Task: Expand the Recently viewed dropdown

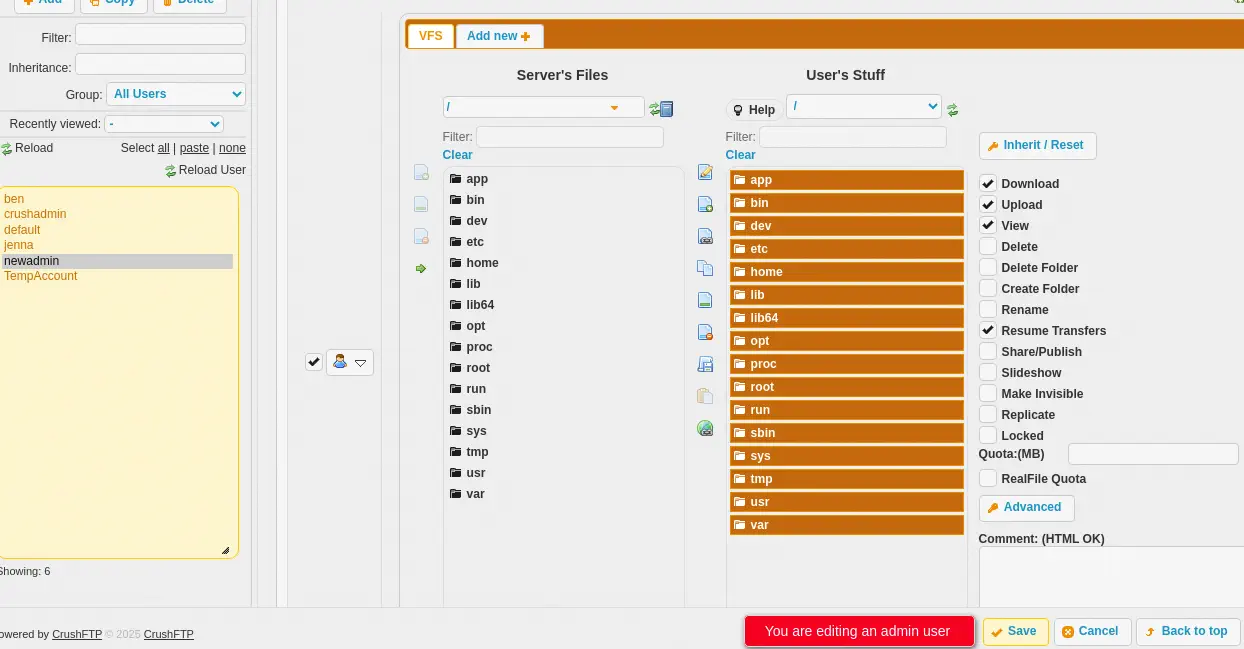Action: point(164,124)
